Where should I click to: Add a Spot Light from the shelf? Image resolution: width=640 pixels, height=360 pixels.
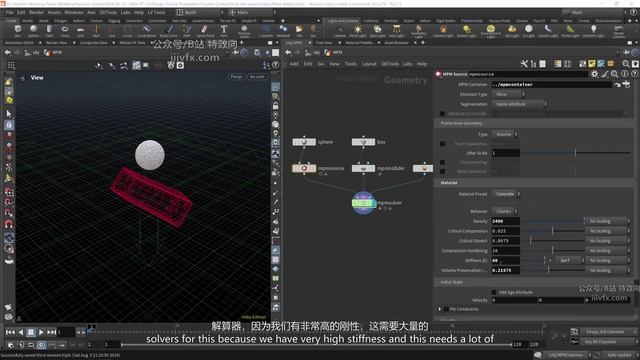pyautogui.click(x=378, y=31)
